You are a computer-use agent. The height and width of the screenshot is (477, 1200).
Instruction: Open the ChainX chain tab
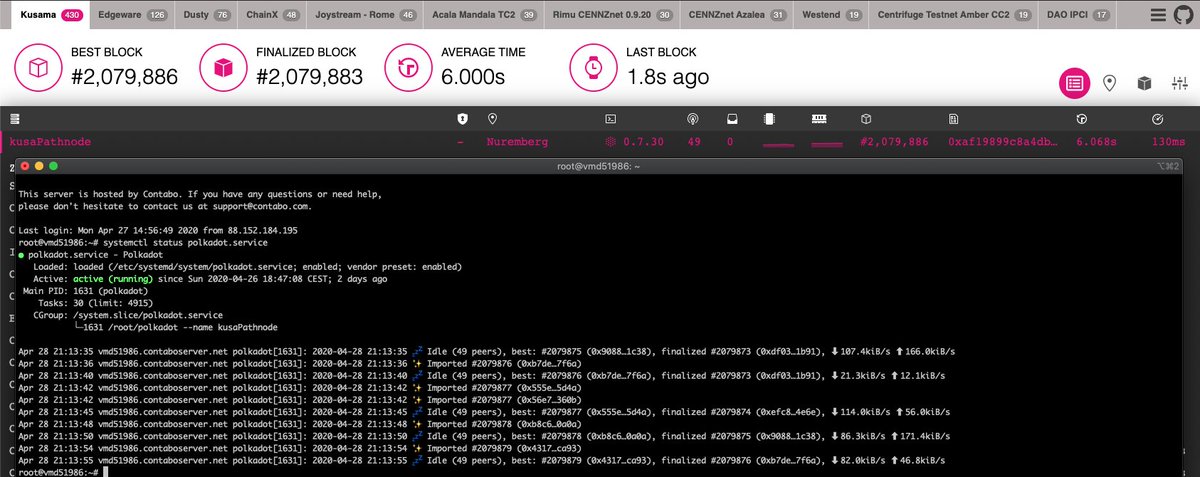pyautogui.click(x=272, y=15)
